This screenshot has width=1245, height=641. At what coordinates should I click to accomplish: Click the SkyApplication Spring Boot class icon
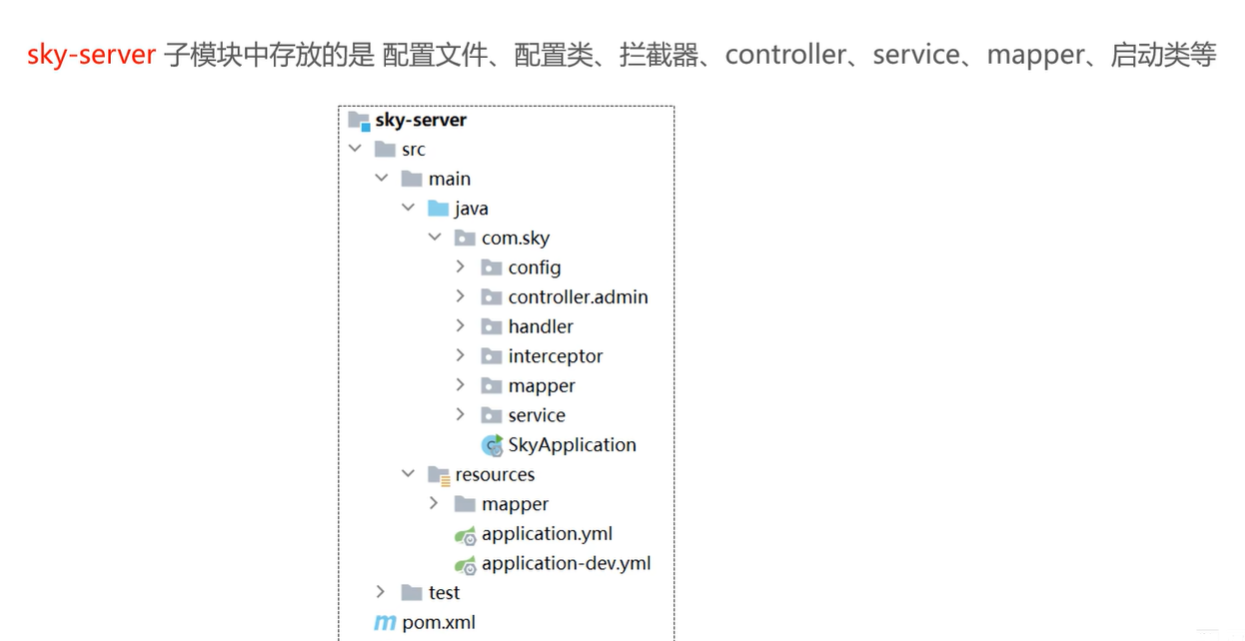pos(492,445)
